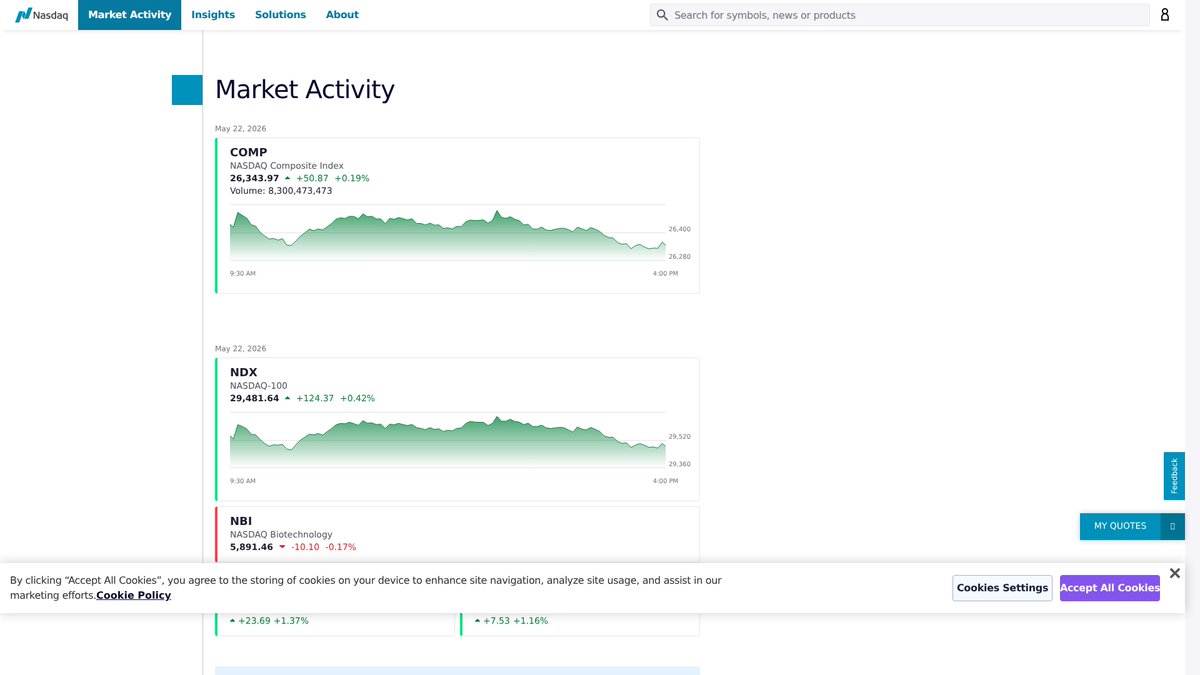Open the NBI index link
This screenshot has width=1200, height=675.
click(241, 522)
